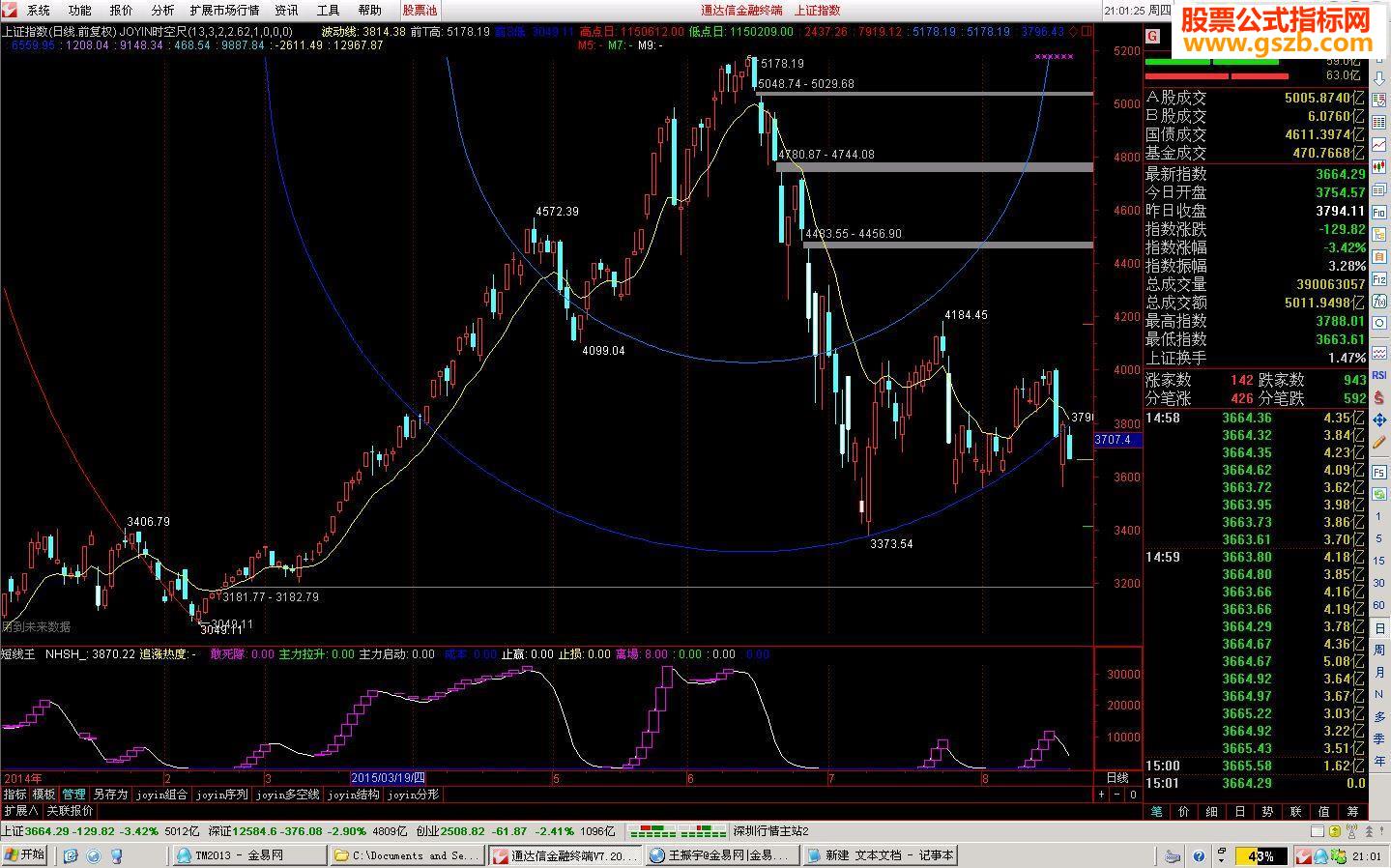Open the 扩展市场行情 menu
Screen dimensions: 1391x868
(224, 11)
